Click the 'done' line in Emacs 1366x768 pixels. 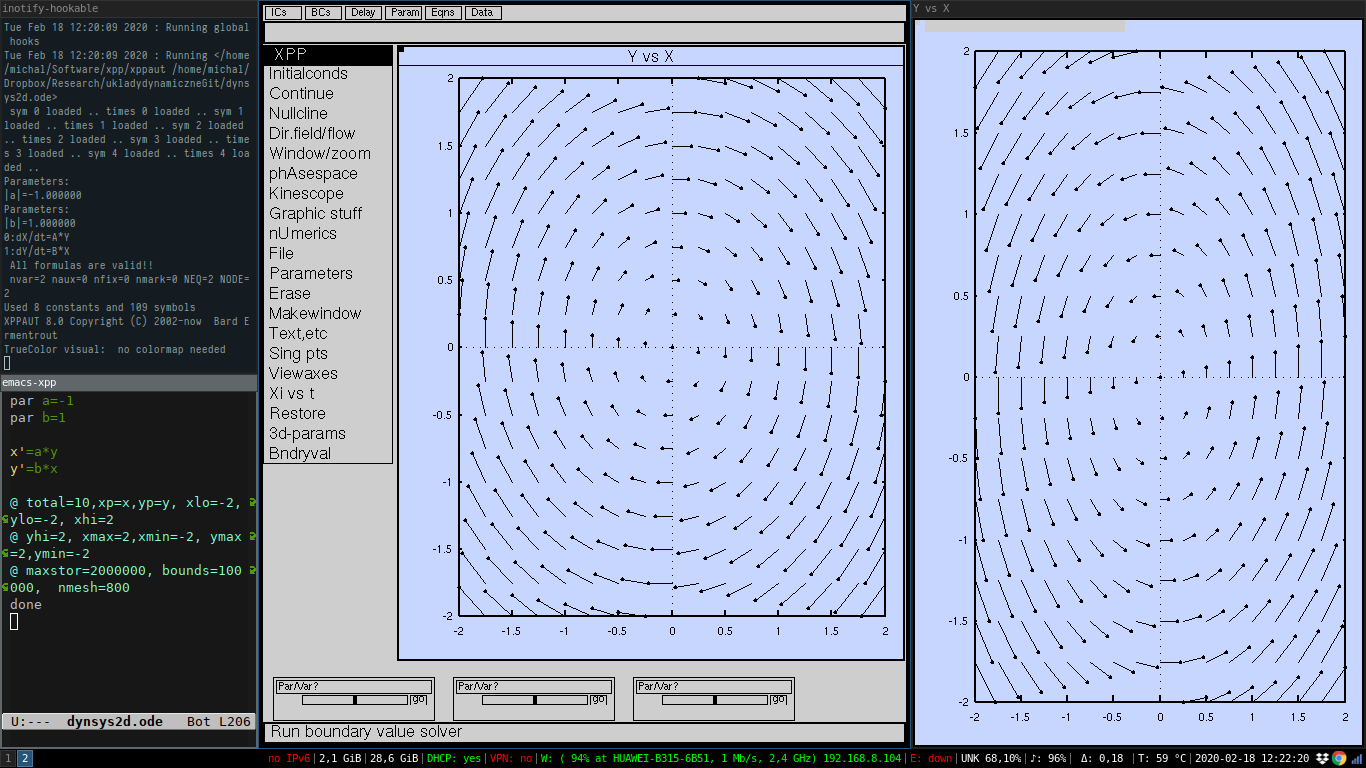26,605
